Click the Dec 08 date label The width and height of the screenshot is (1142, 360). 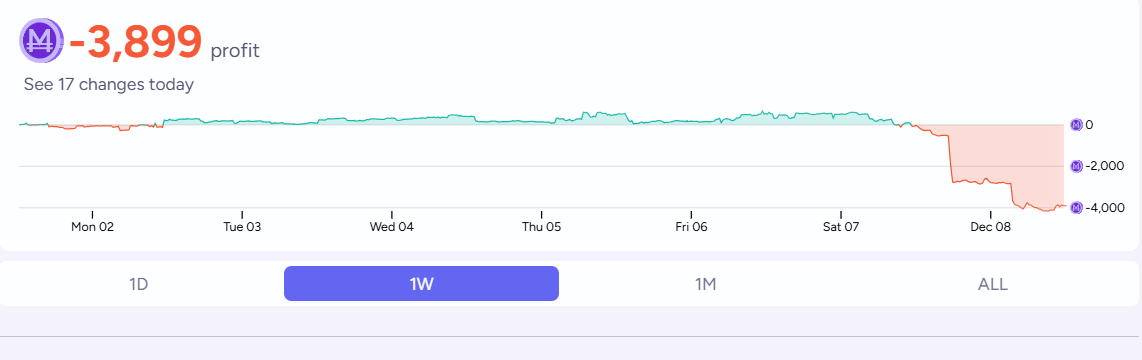tap(991, 227)
